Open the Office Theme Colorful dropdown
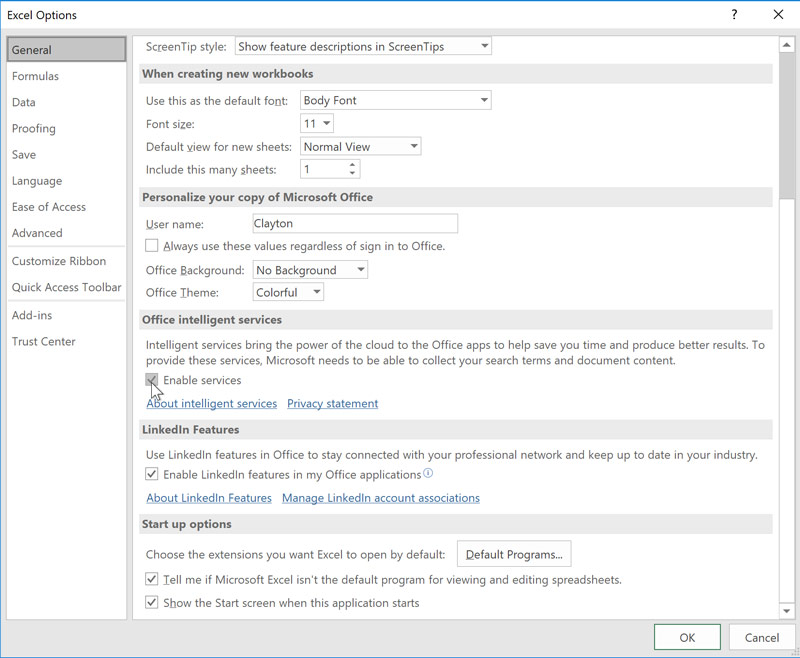Viewport: 800px width, 658px height. click(288, 292)
